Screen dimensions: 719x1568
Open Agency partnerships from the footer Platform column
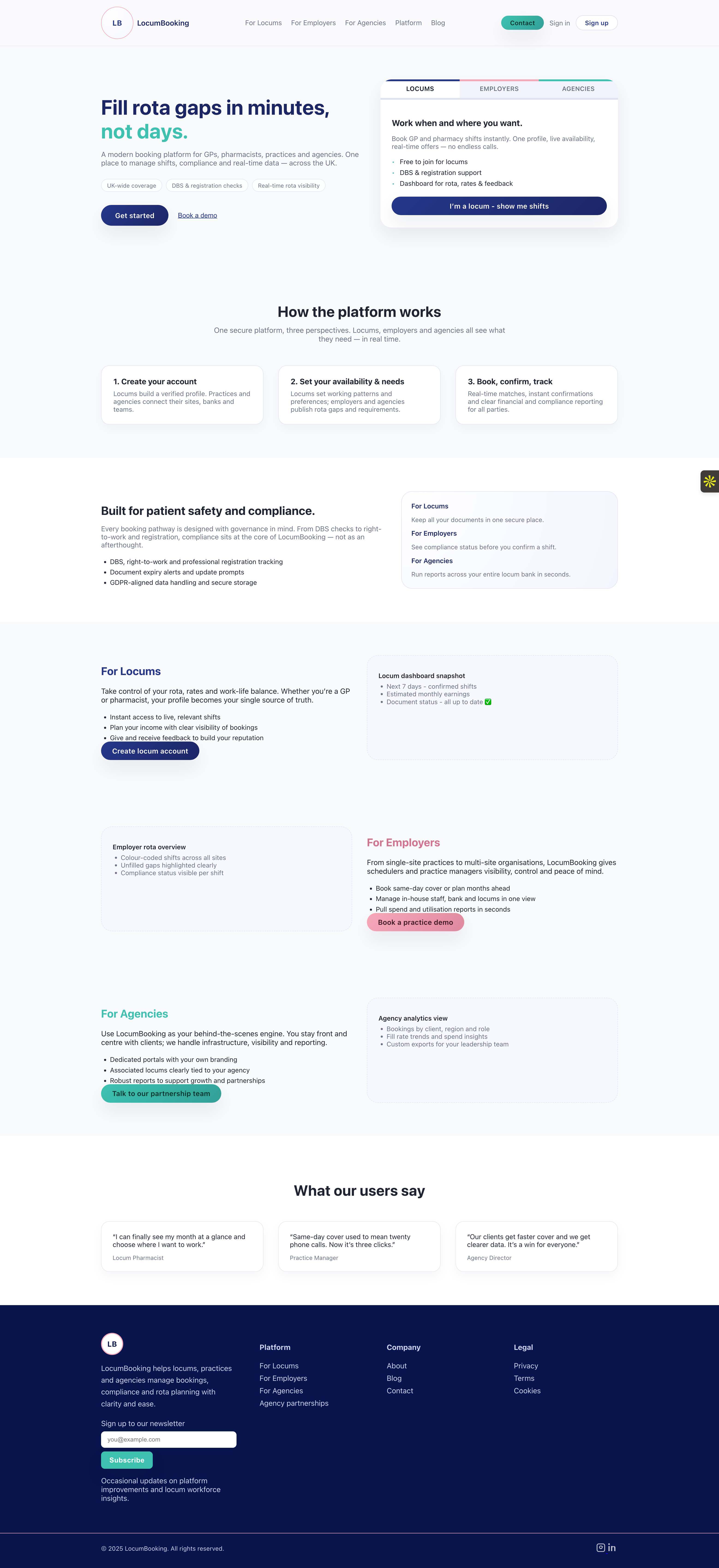[294, 1403]
